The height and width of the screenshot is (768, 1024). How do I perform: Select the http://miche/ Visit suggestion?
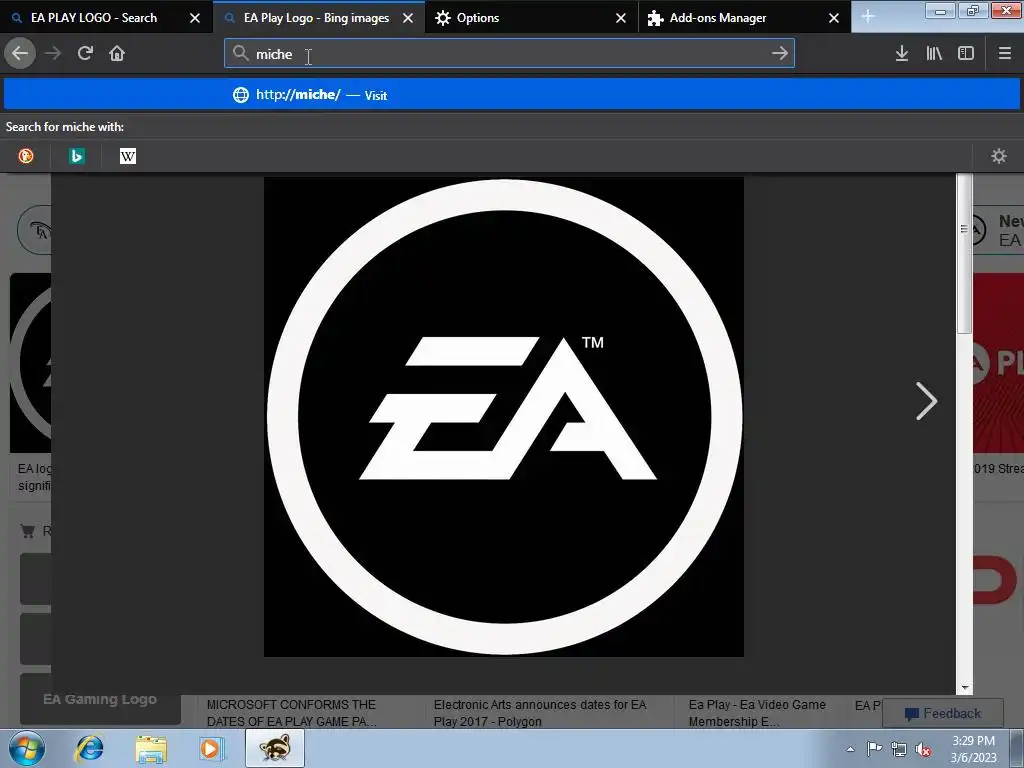512,95
